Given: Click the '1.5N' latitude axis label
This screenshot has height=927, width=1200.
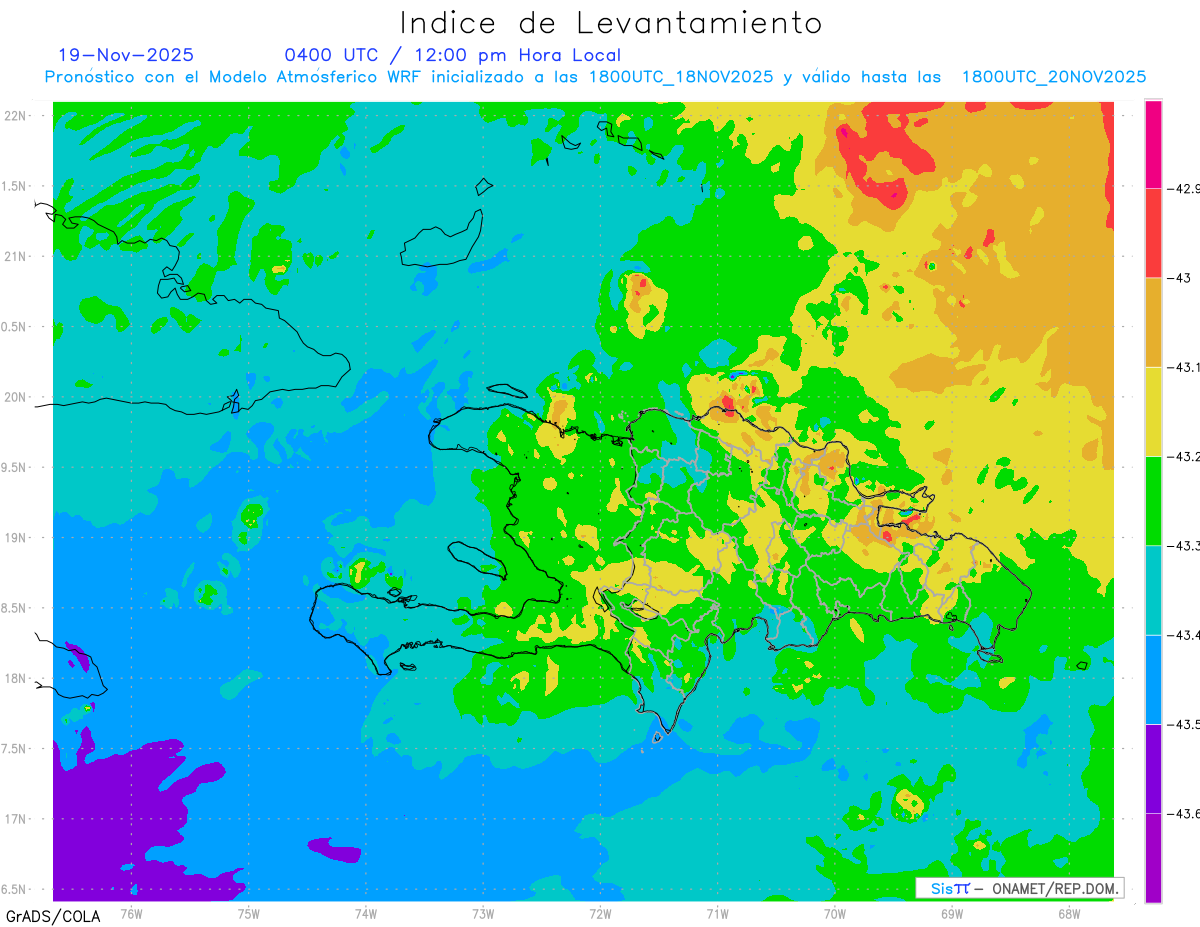Looking at the screenshot, I should (14, 186).
